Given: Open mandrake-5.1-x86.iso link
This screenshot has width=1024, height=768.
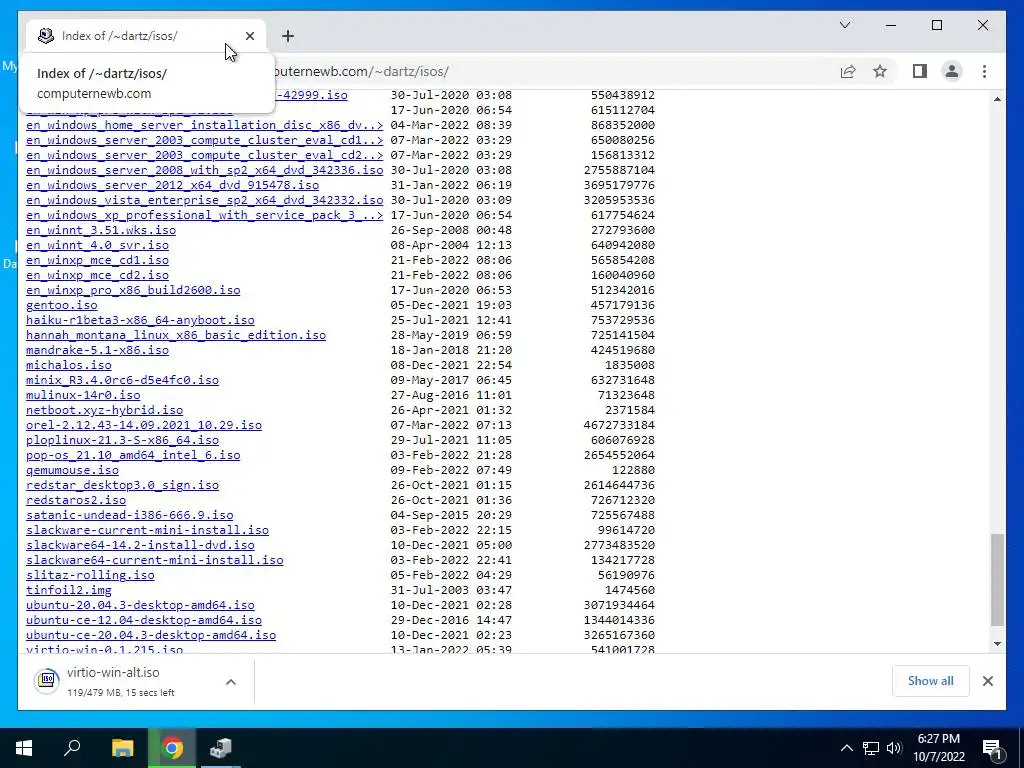Looking at the screenshot, I should coord(97,351).
